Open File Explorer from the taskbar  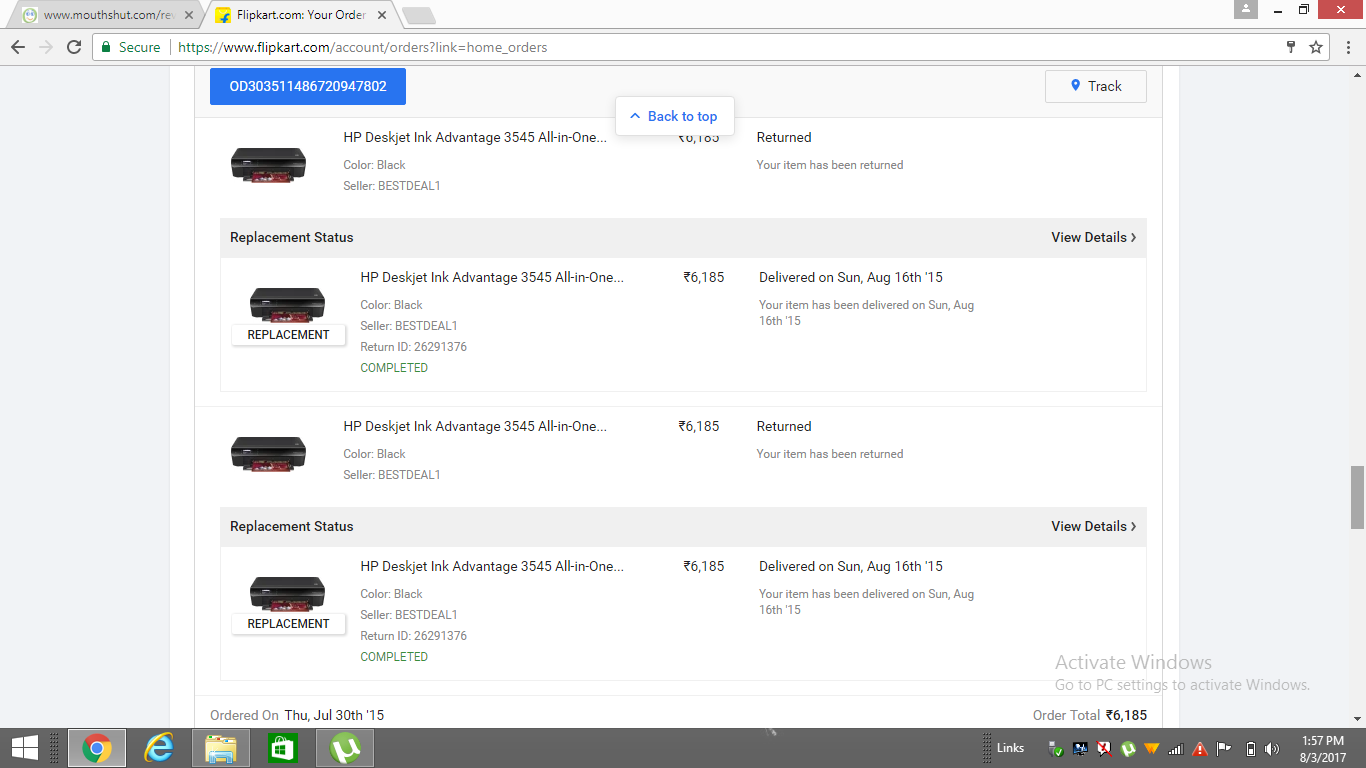click(221, 747)
